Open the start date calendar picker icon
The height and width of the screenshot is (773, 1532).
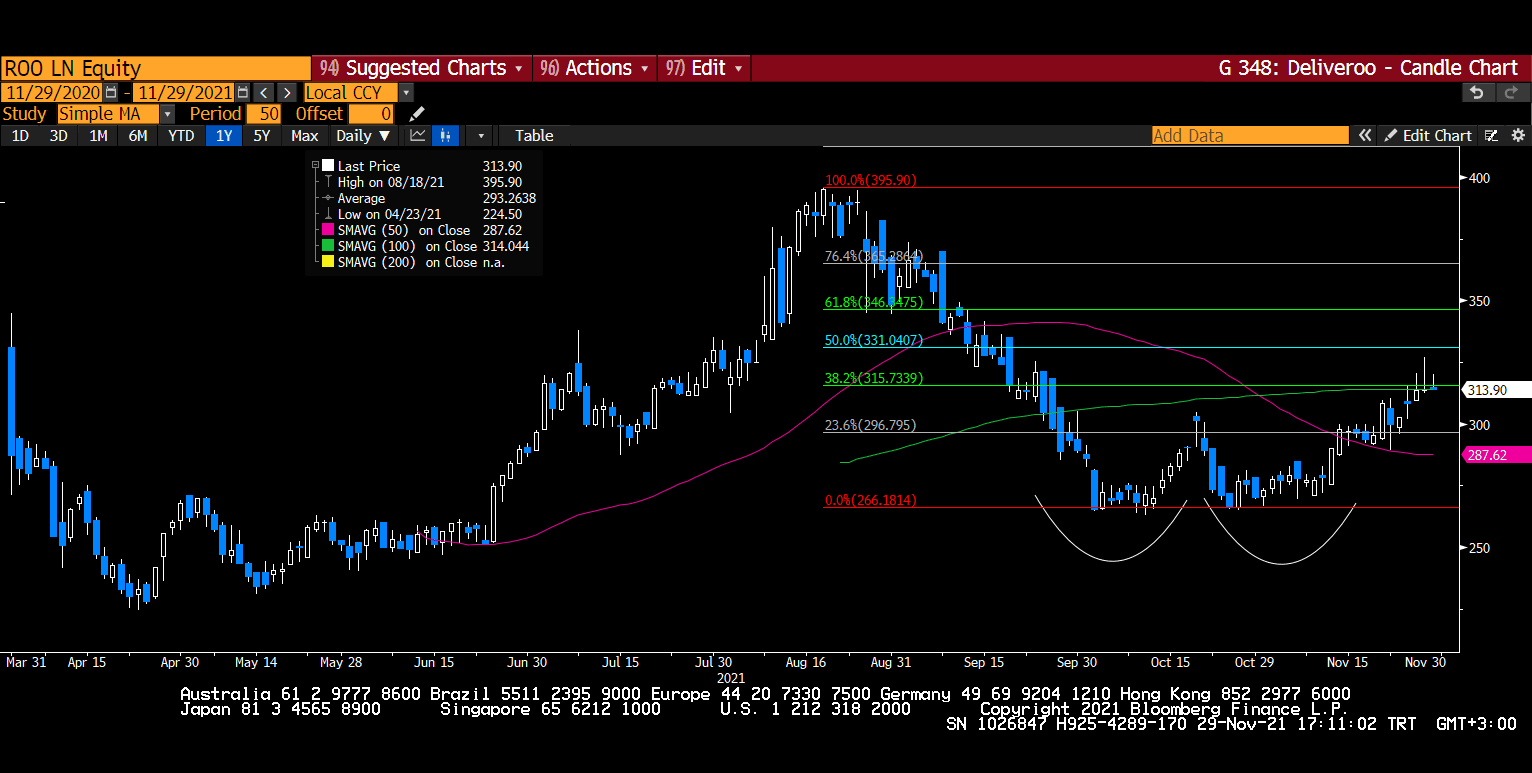point(110,92)
